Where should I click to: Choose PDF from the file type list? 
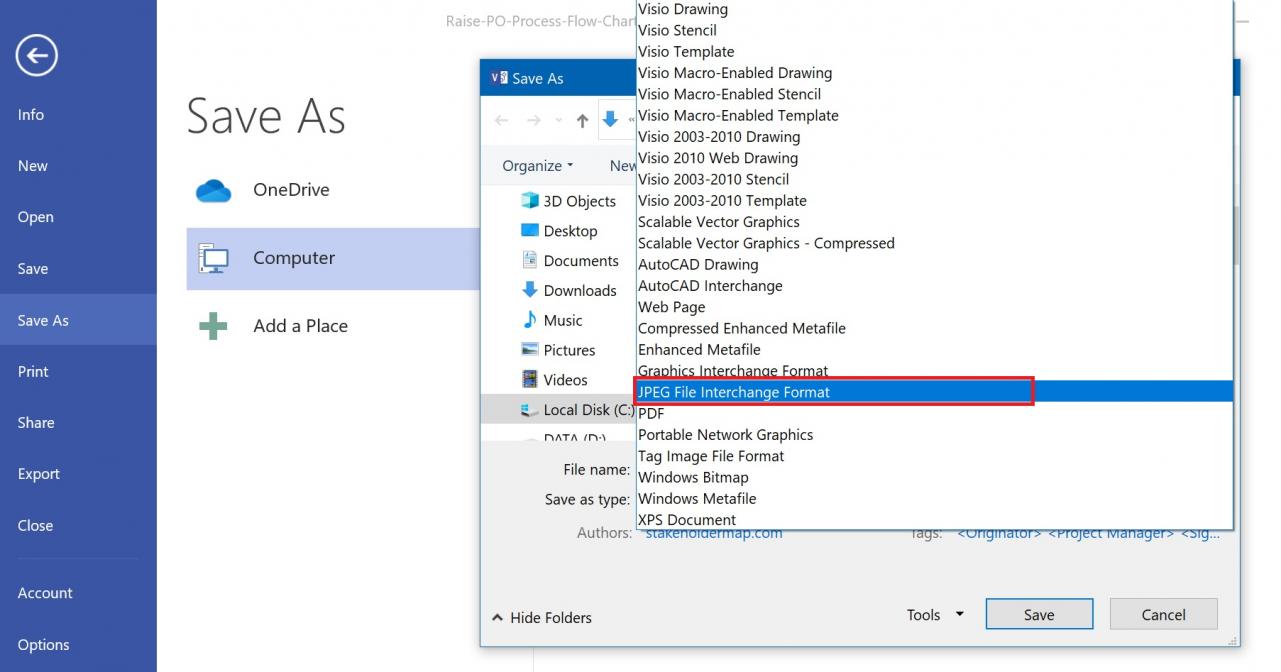pyautogui.click(x=651, y=412)
